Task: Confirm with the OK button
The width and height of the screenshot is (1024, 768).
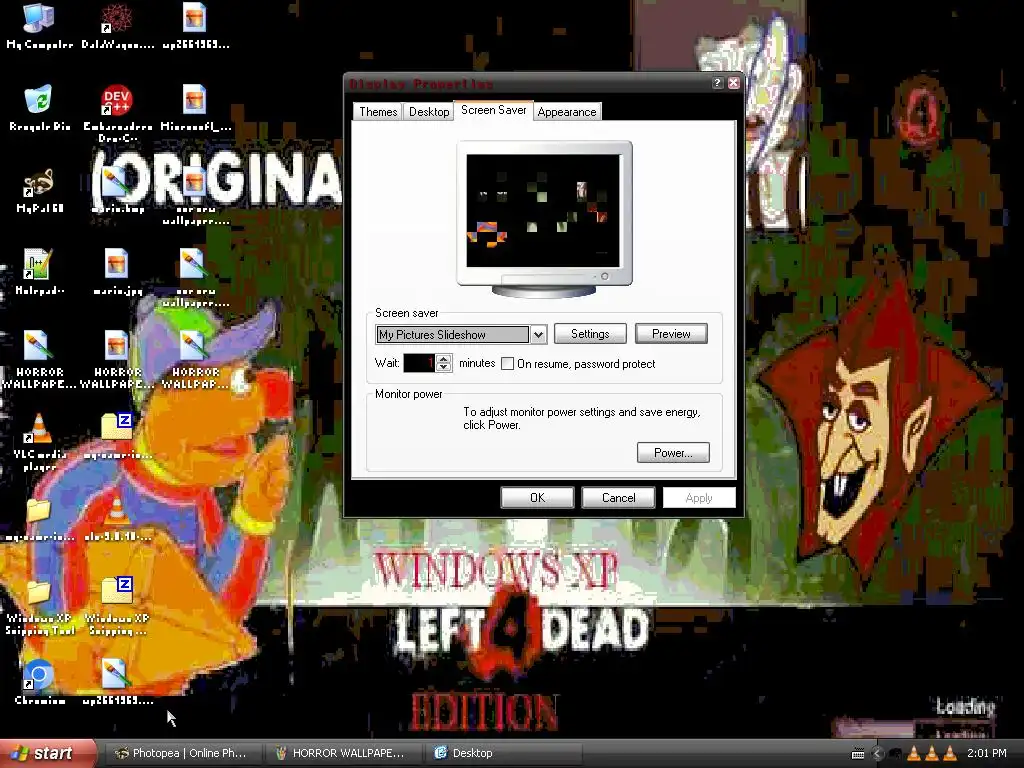Action: pyautogui.click(x=537, y=498)
